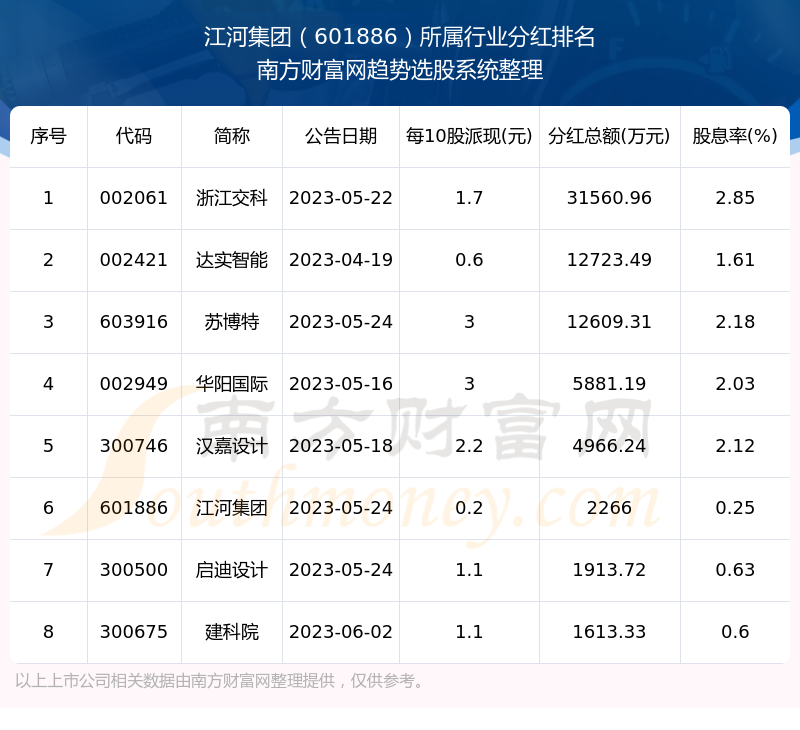
Task: Click the 简称 column header
Action: pos(232,136)
